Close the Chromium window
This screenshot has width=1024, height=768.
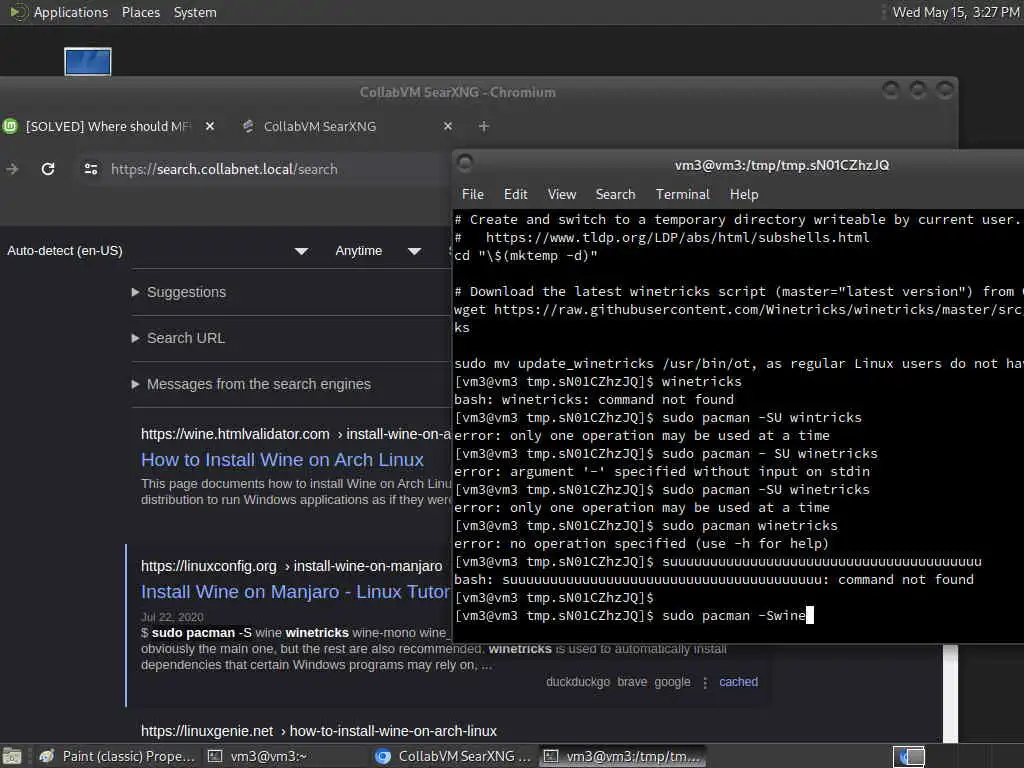tap(944, 89)
